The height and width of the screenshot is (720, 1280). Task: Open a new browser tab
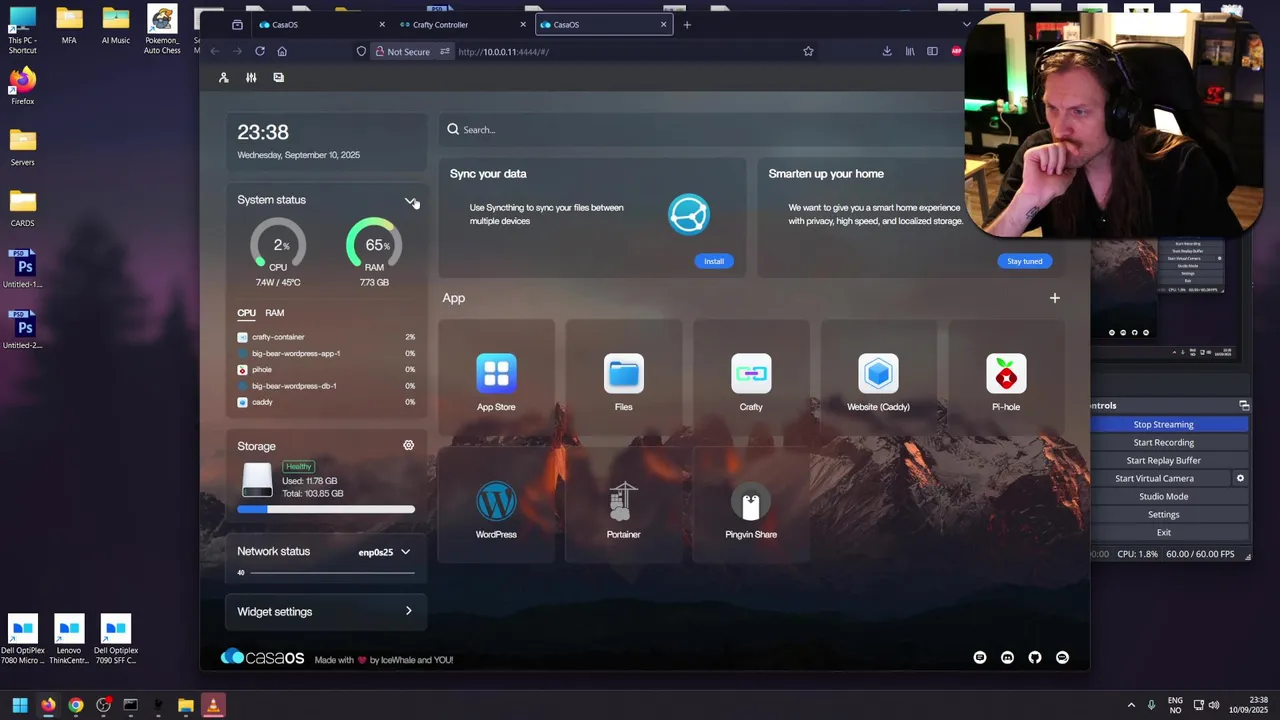(687, 24)
